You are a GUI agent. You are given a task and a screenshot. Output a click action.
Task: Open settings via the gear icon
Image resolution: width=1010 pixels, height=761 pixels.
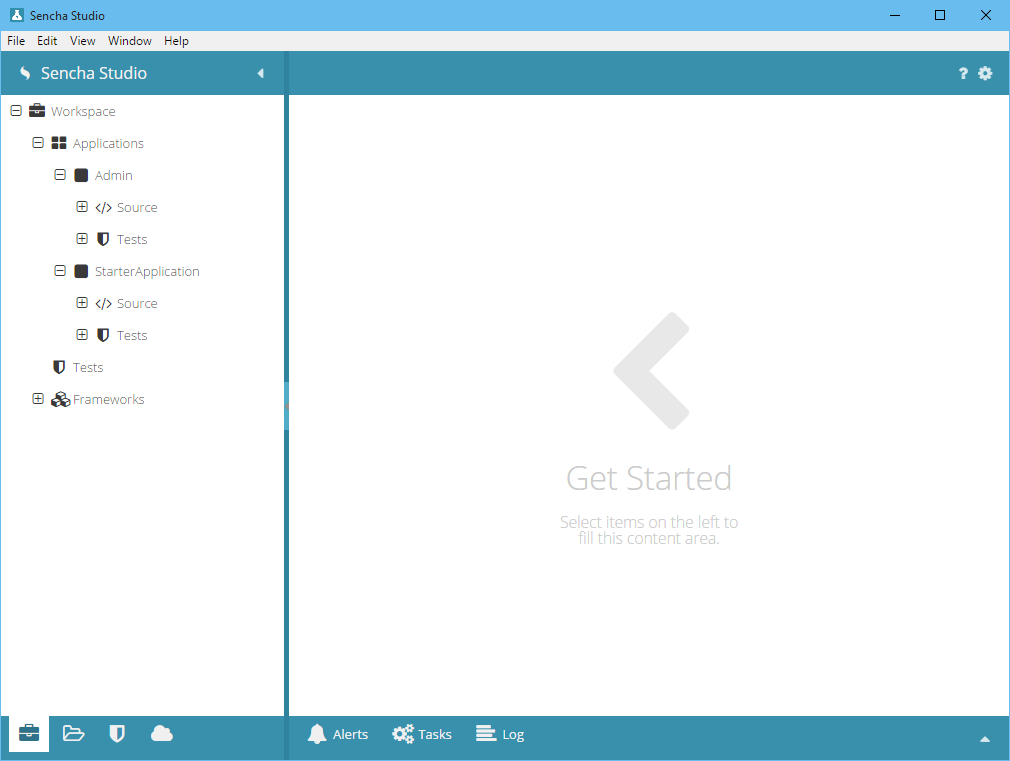(985, 73)
